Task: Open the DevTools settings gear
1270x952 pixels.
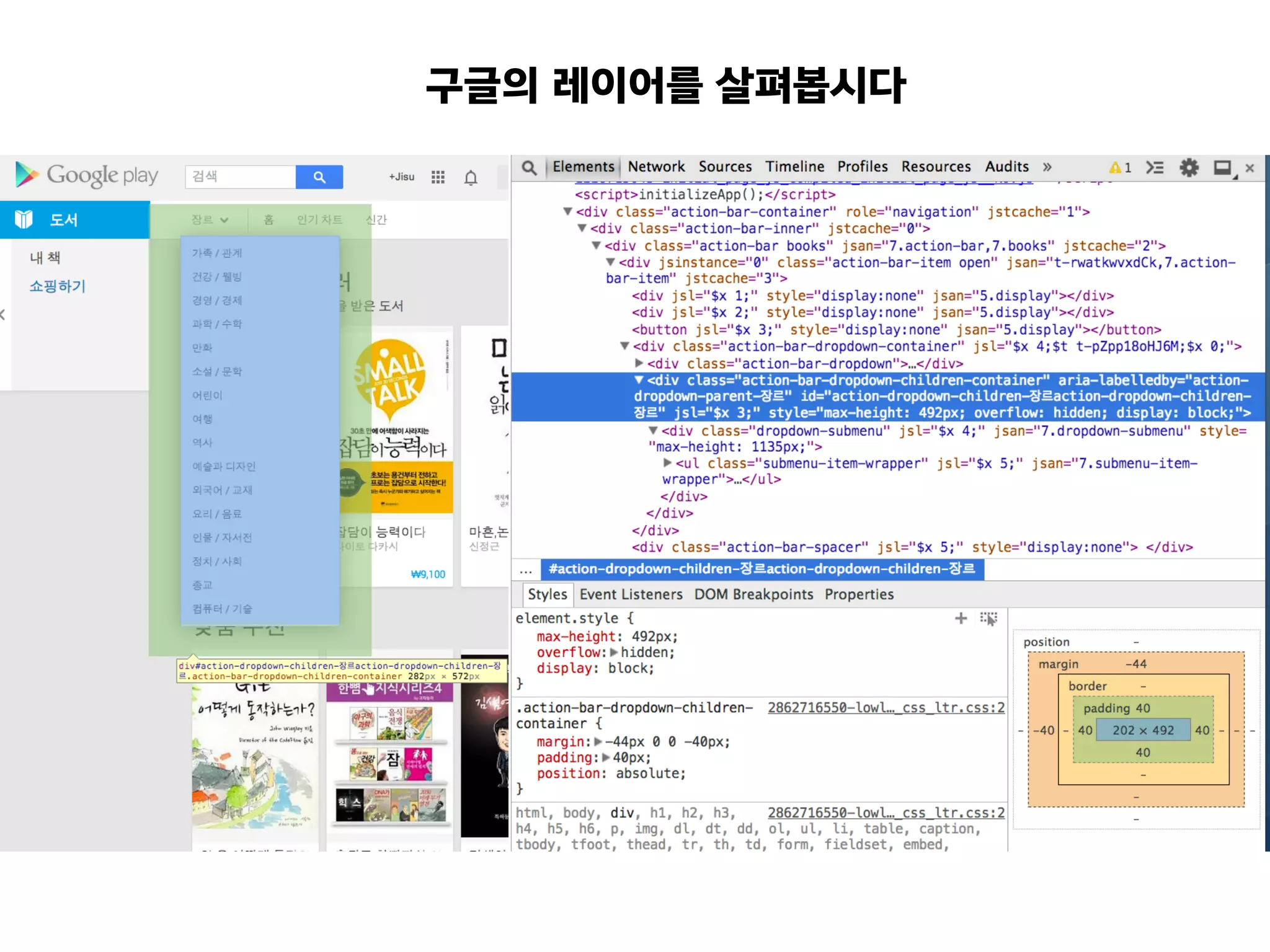Action: (x=1189, y=167)
